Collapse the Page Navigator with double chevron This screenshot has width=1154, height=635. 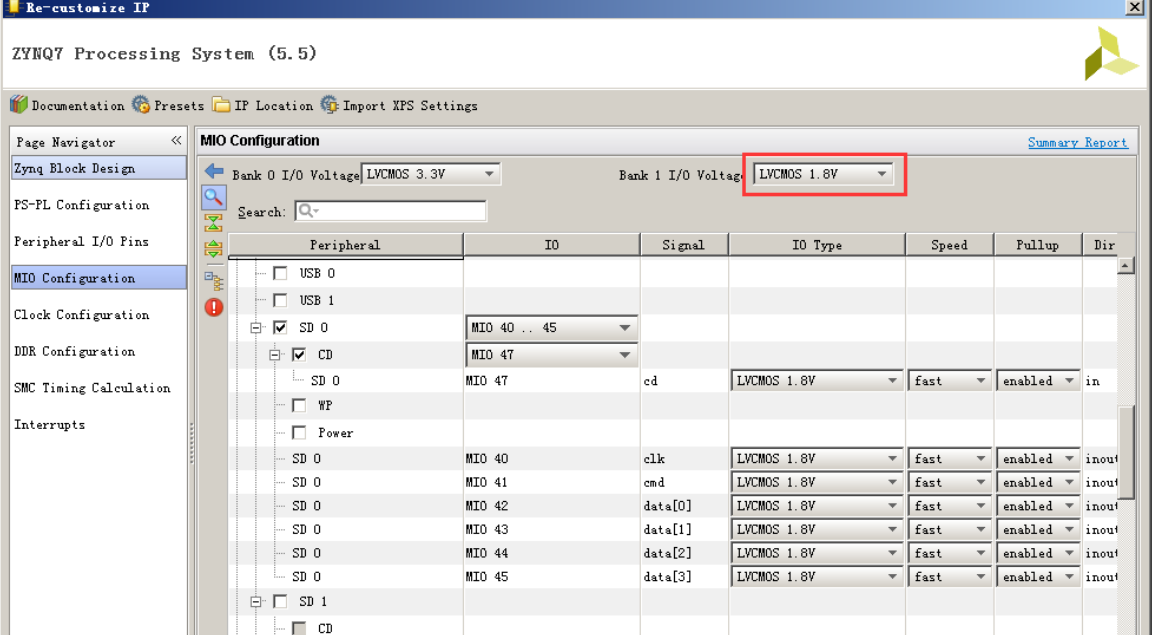[176, 141]
